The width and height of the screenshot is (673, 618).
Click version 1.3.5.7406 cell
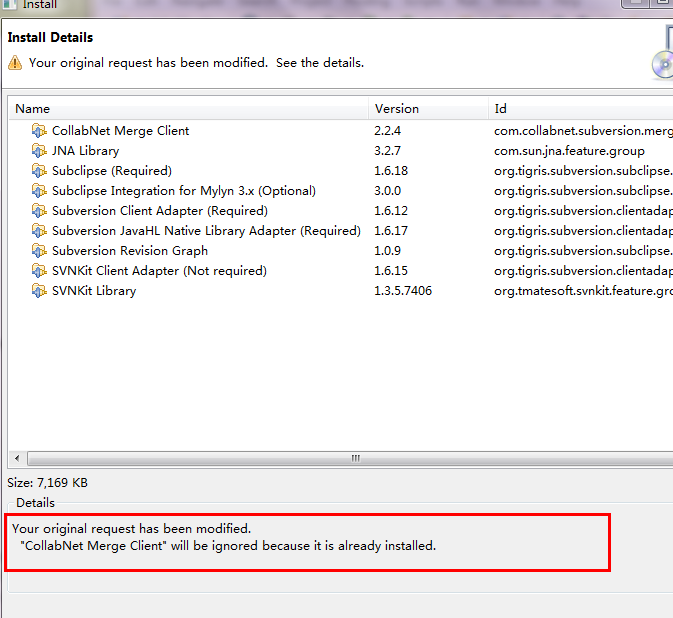[x=403, y=291]
